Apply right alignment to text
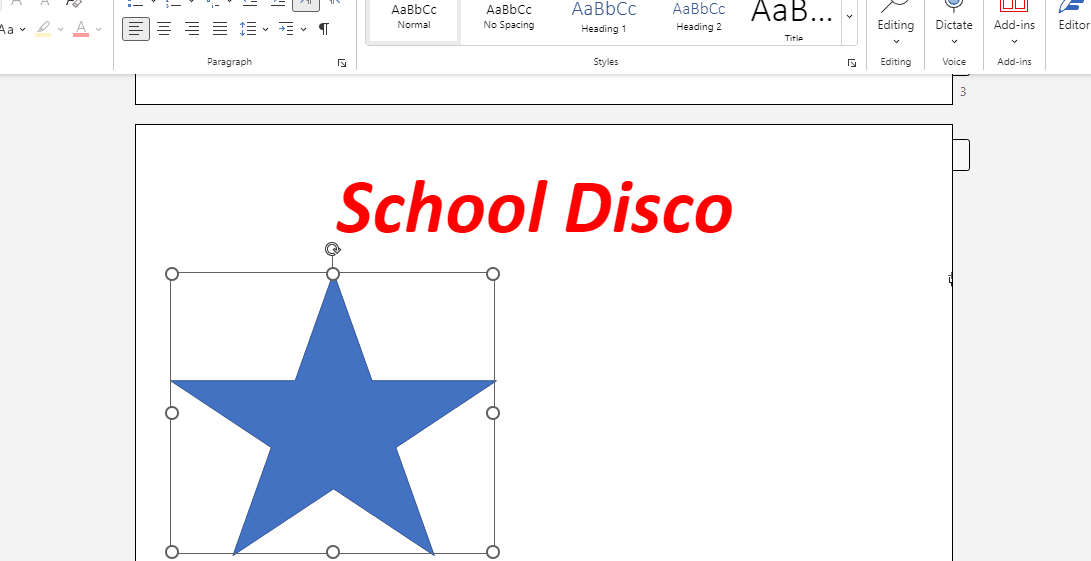 [192, 29]
